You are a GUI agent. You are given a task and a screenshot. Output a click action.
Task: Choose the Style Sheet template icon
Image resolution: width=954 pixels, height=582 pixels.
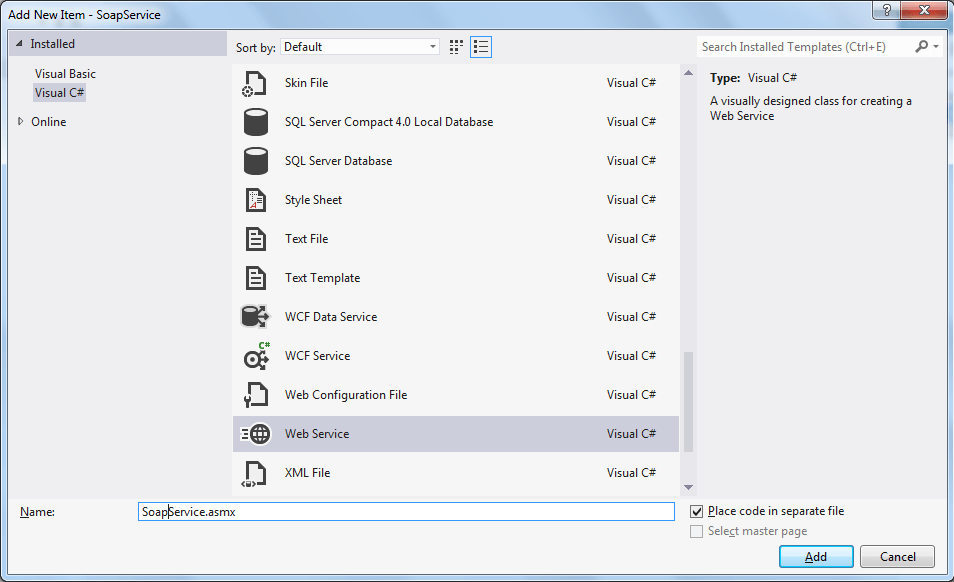(x=256, y=200)
